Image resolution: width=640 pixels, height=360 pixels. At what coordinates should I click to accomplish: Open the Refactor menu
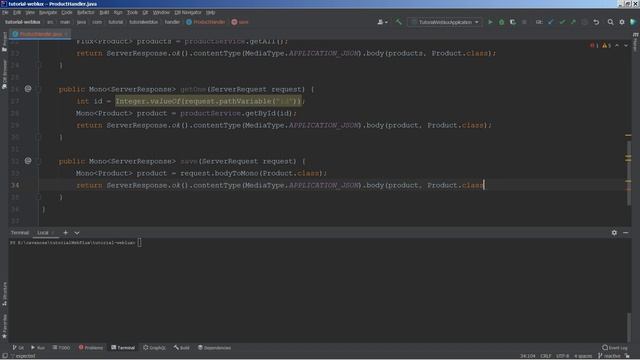point(85,13)
